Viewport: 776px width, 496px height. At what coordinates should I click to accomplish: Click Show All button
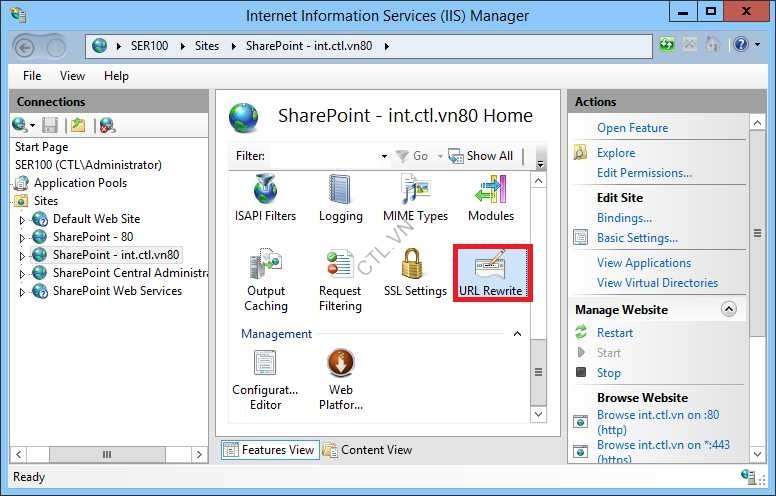(481, 156)
